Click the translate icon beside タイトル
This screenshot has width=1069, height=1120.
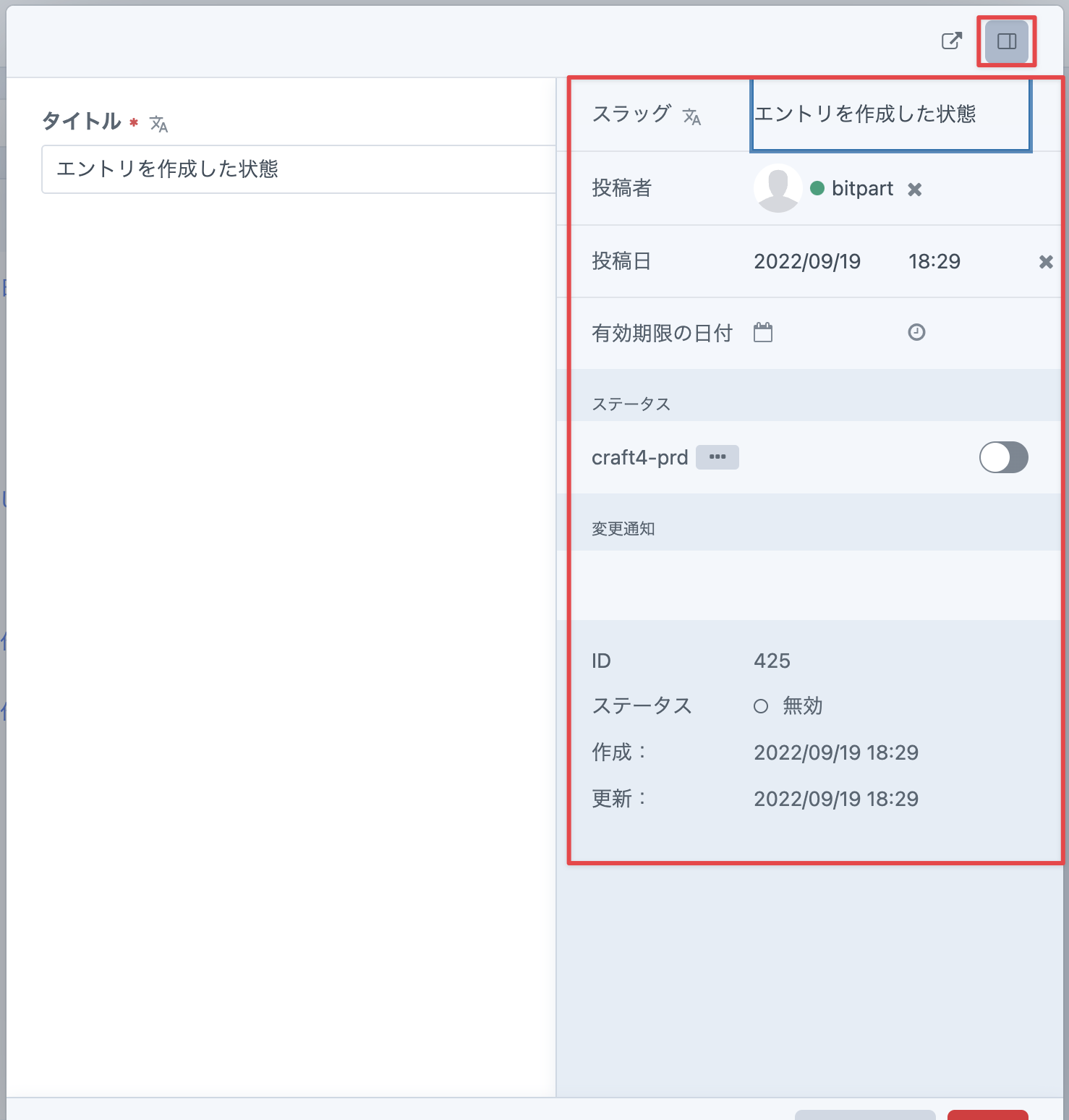pos(159,124)
